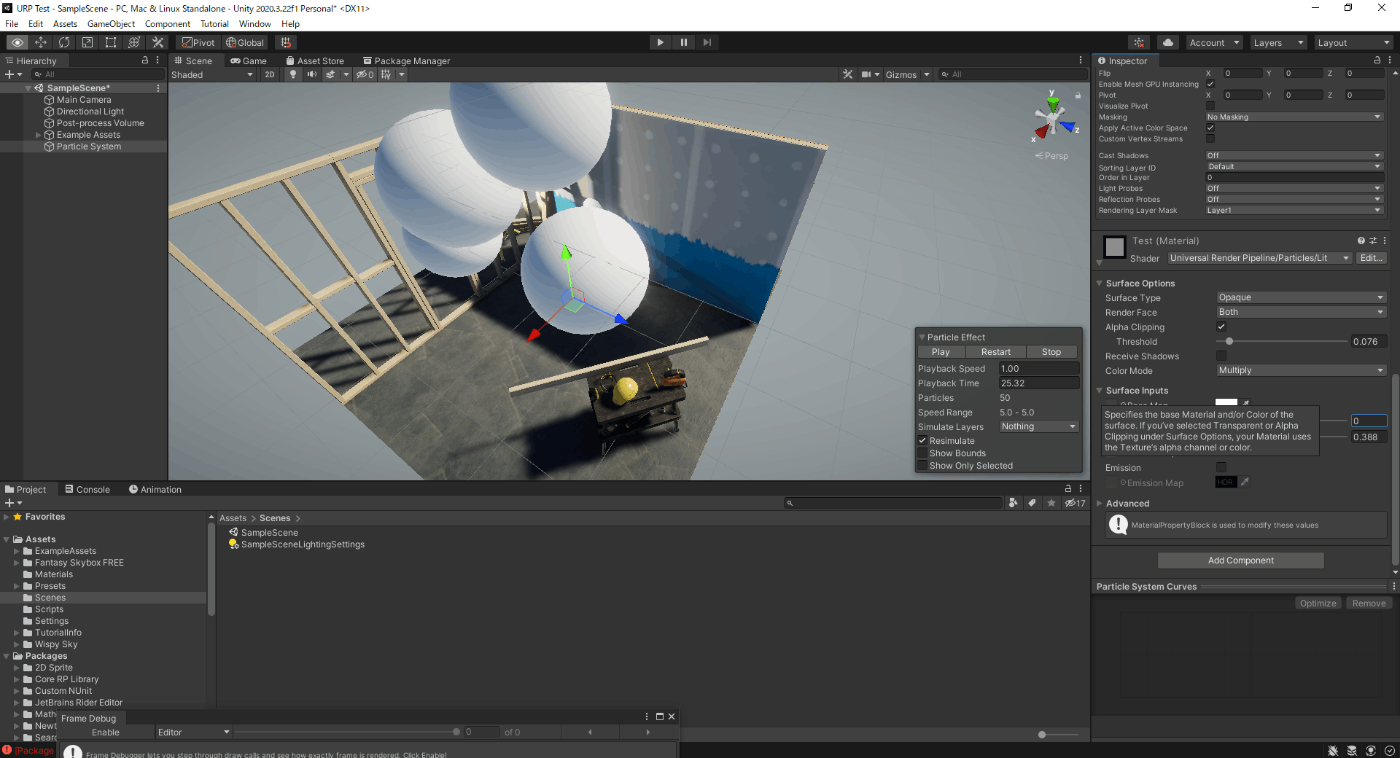Toggle 2D view mode

[270, 75]
